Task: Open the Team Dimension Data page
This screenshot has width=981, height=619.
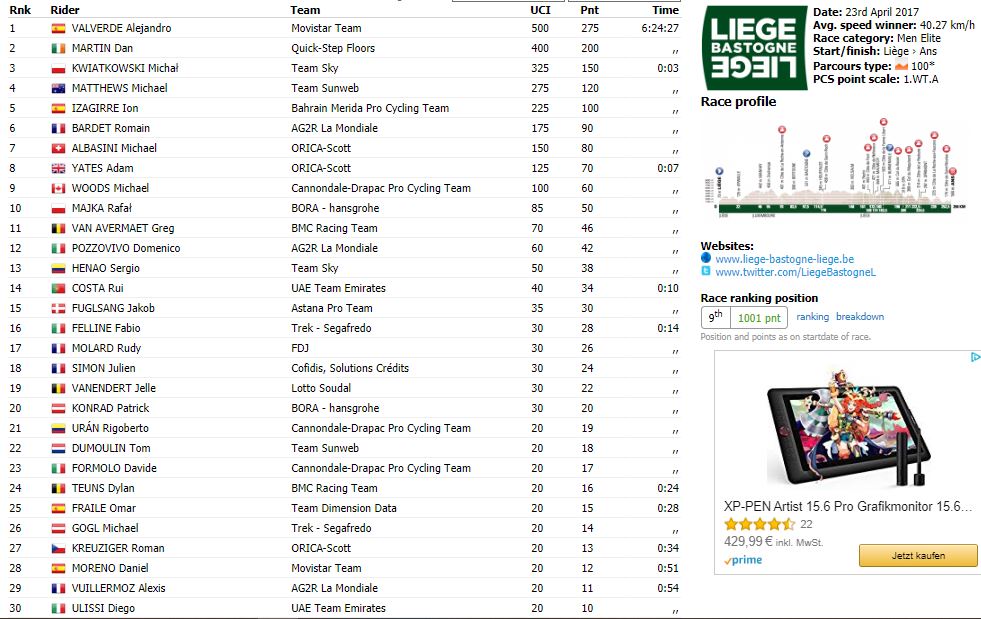Action: [x=343, y=508]
